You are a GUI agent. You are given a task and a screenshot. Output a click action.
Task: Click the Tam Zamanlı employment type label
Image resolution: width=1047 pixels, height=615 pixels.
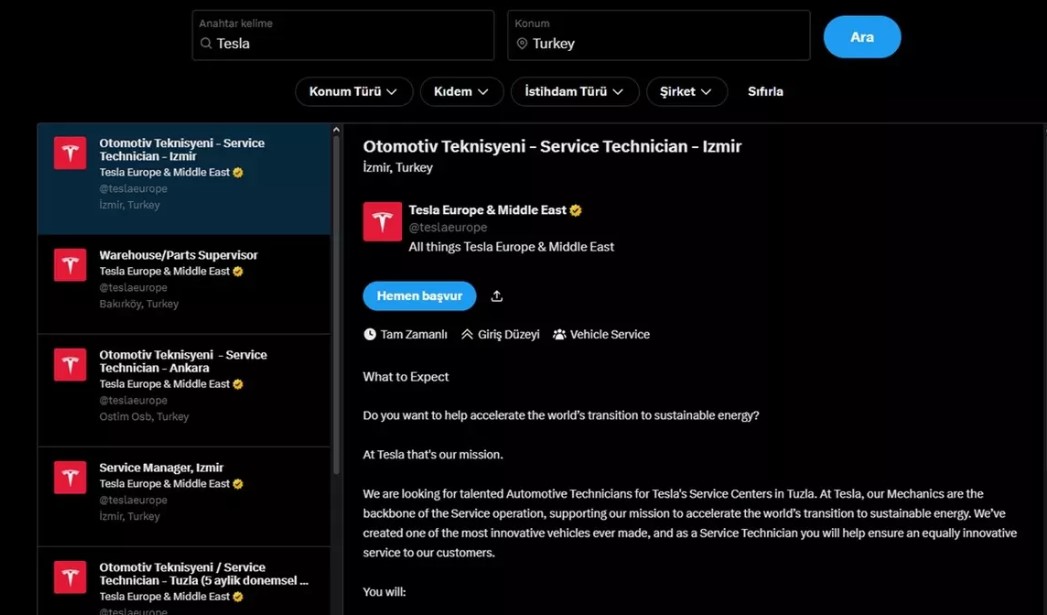(x=414, y=335)
